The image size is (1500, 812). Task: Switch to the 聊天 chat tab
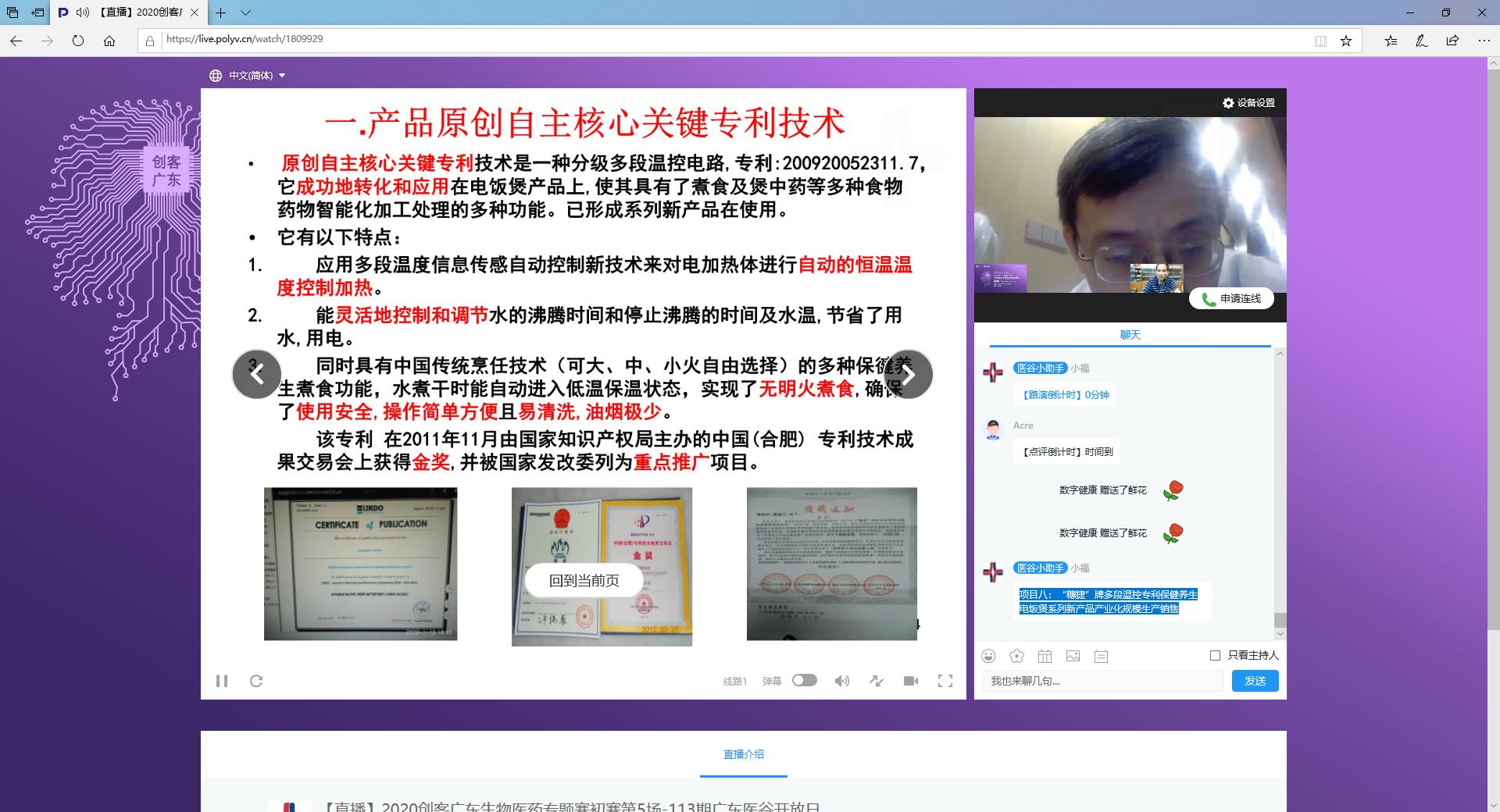tap(1130, 335)
